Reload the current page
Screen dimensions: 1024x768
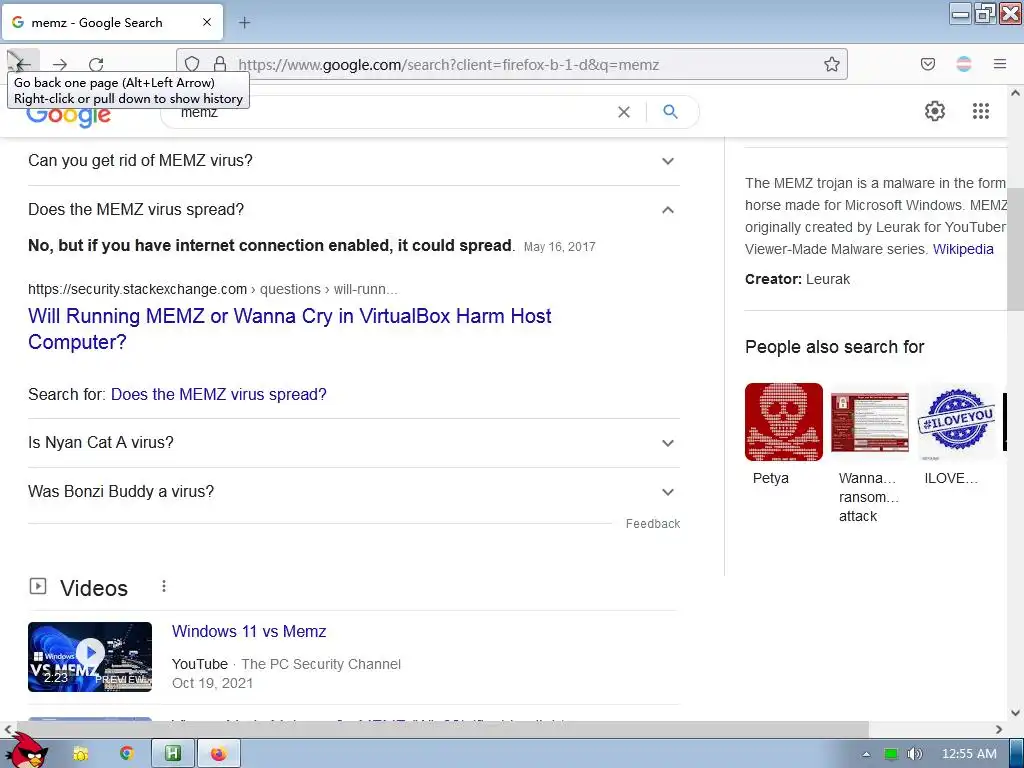coord(96,64)
